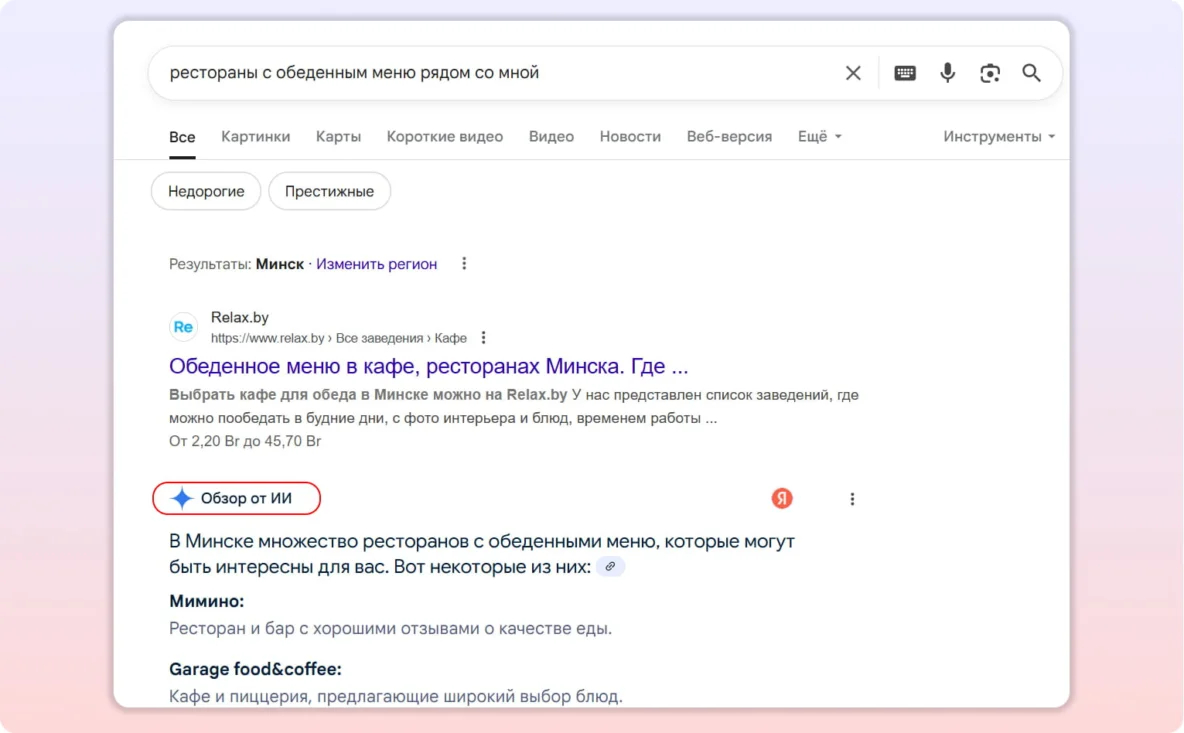Viewport: 1184px width, 733px height.
Task: Apply the Престижные filter chip
Action: tap(329, 191)
